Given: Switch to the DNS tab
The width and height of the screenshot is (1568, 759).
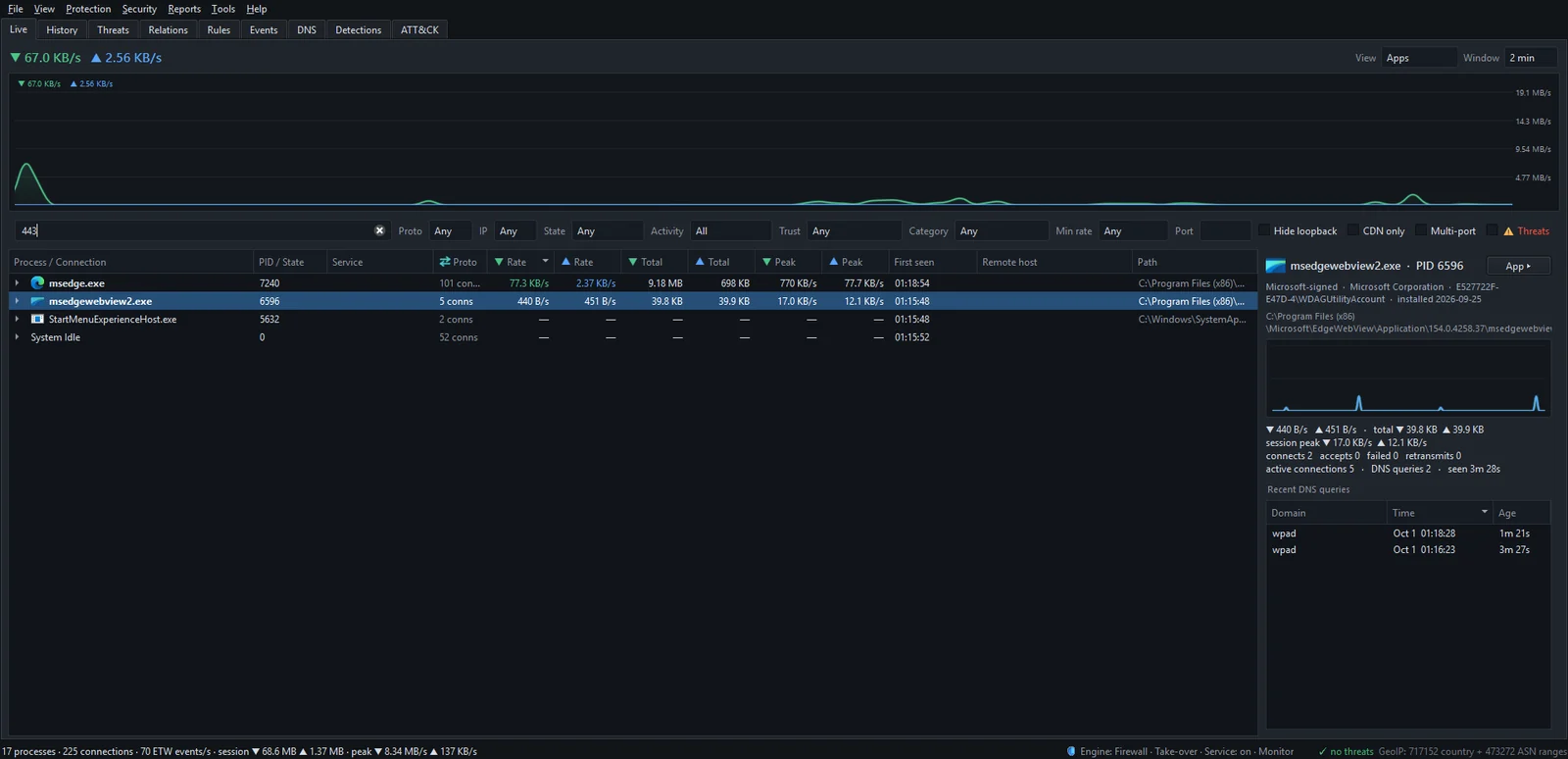Looking at the screenshot, I should pos(307,30).
